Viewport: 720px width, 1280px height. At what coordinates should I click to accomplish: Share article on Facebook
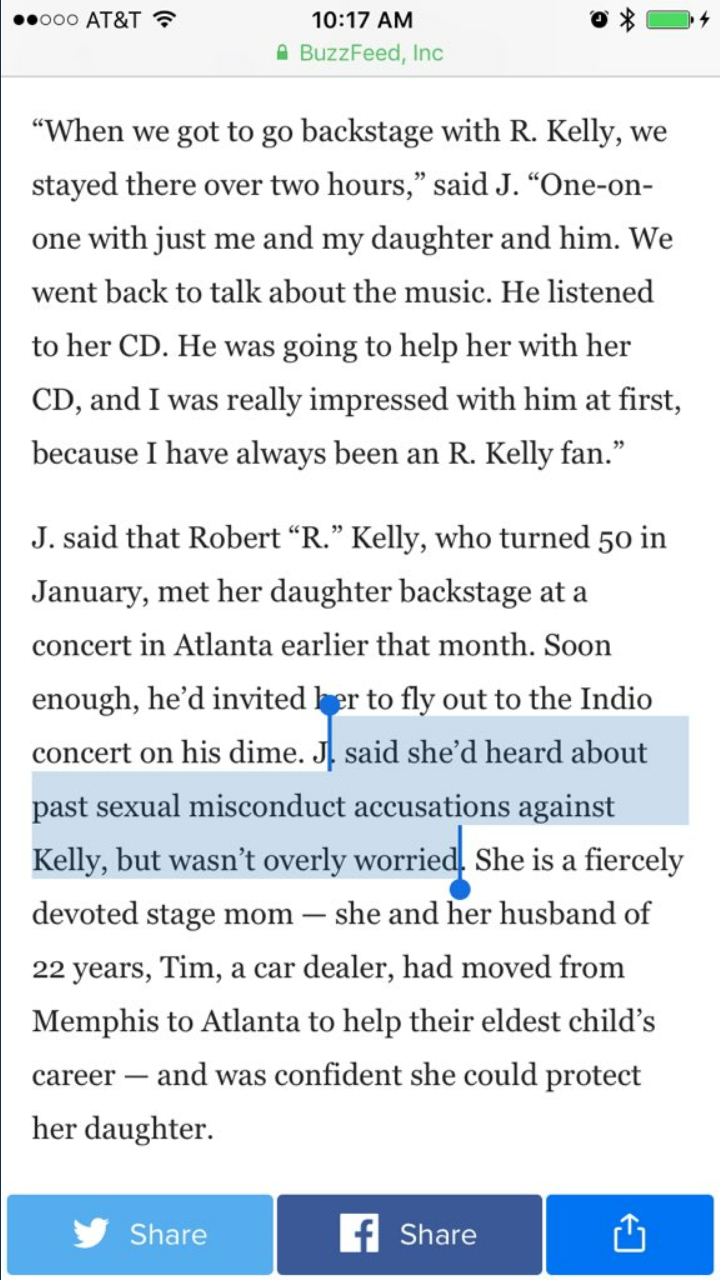click(x=409, y=1234)
